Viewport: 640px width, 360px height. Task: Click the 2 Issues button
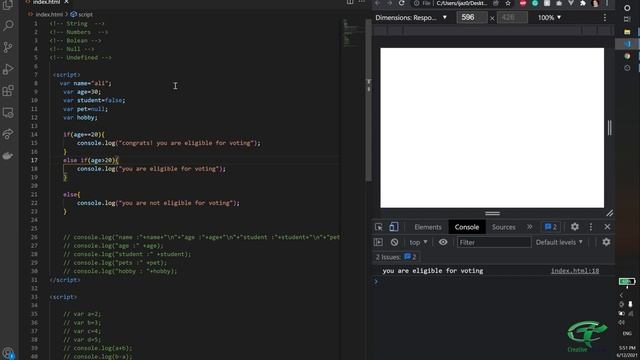396,257
